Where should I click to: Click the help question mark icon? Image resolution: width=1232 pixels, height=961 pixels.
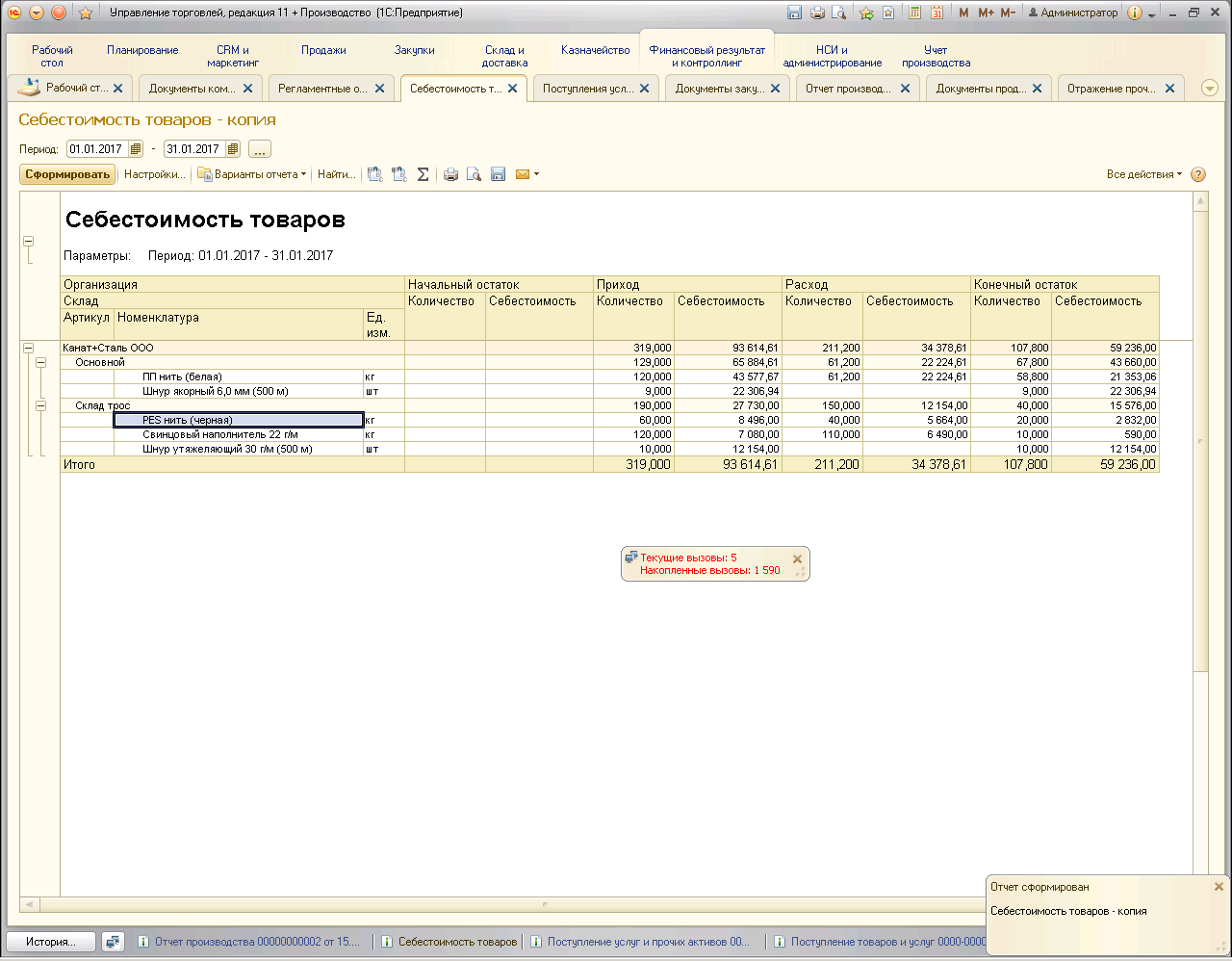point(1198,174)
